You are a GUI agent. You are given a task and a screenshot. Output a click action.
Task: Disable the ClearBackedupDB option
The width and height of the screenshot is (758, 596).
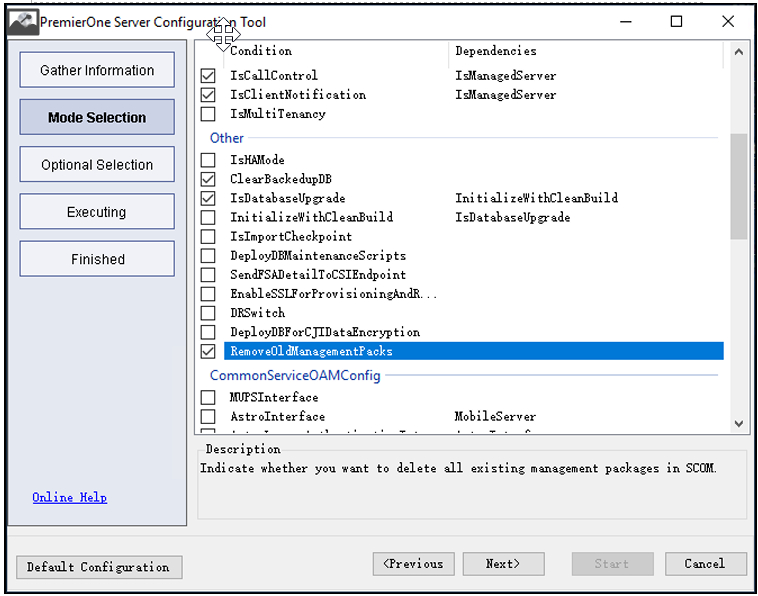point(208,179)
